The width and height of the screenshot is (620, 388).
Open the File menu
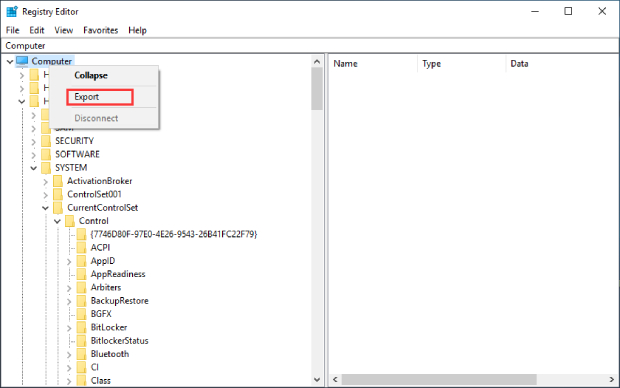12,30
